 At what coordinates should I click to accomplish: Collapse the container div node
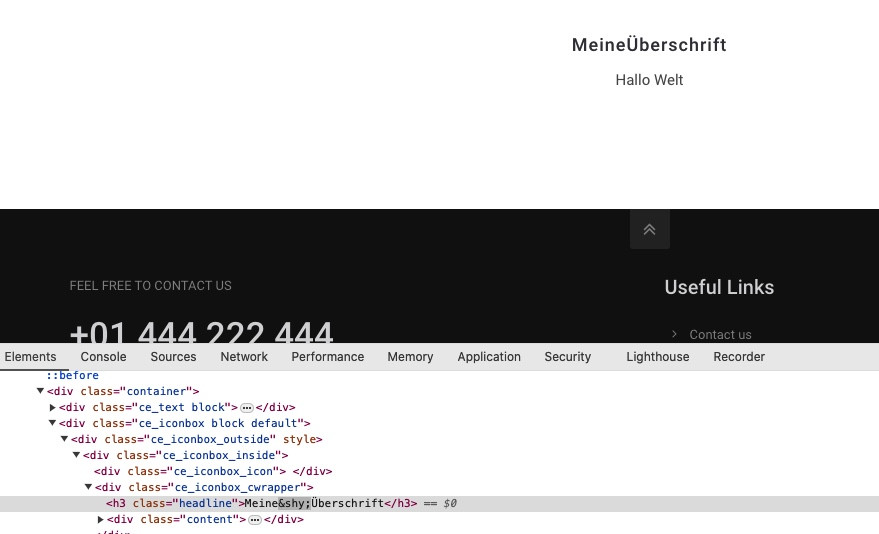point(41,392)
